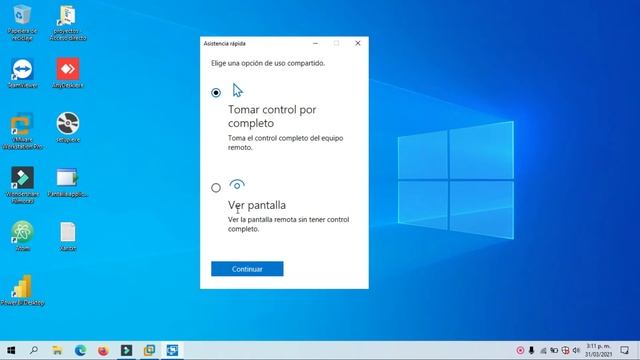
Task: Click the microphone tray icon
Action: point(531,350)
